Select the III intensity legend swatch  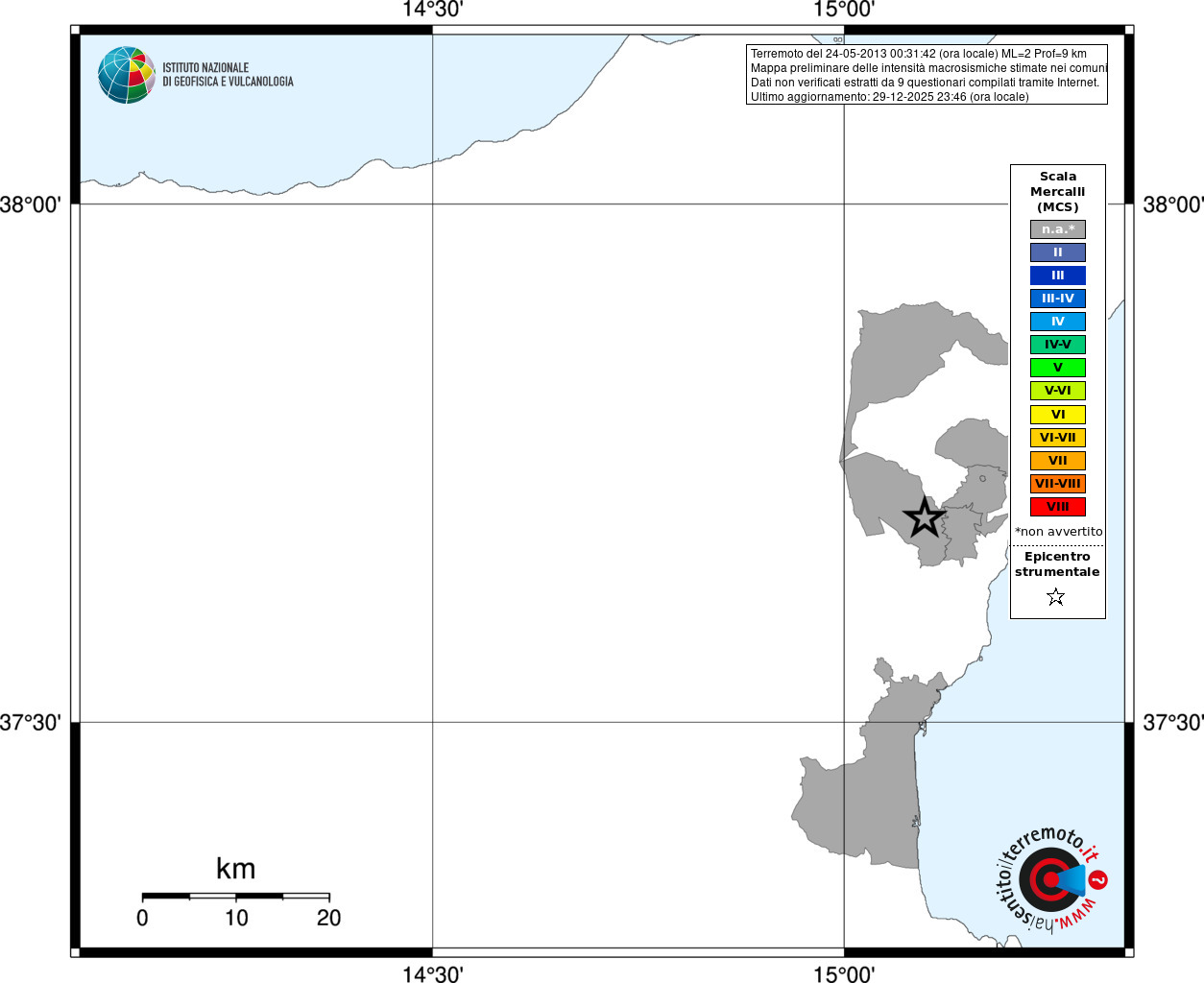pos(1058,276)
